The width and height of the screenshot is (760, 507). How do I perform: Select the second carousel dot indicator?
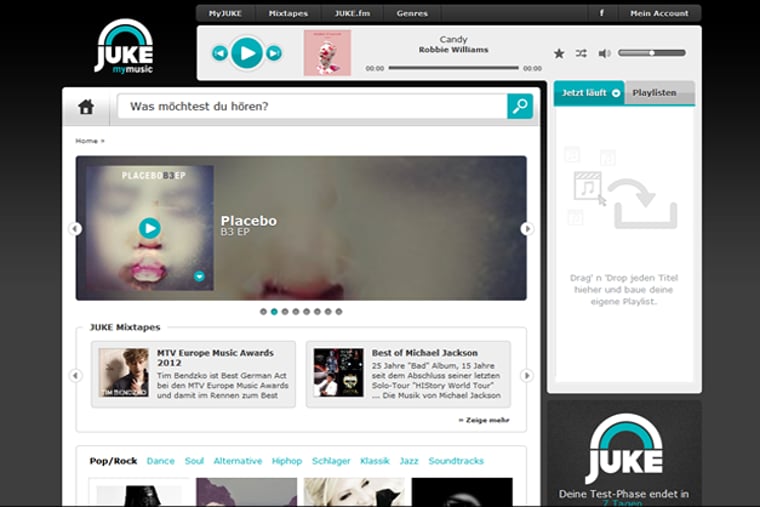pyautogui.click(x=274, y=312)
